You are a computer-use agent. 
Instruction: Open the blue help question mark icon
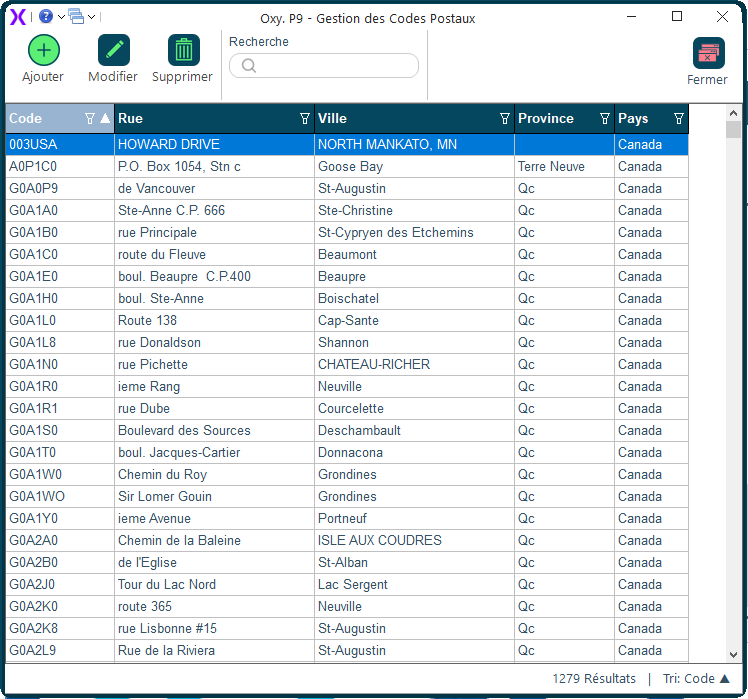(x=46, y=17)
